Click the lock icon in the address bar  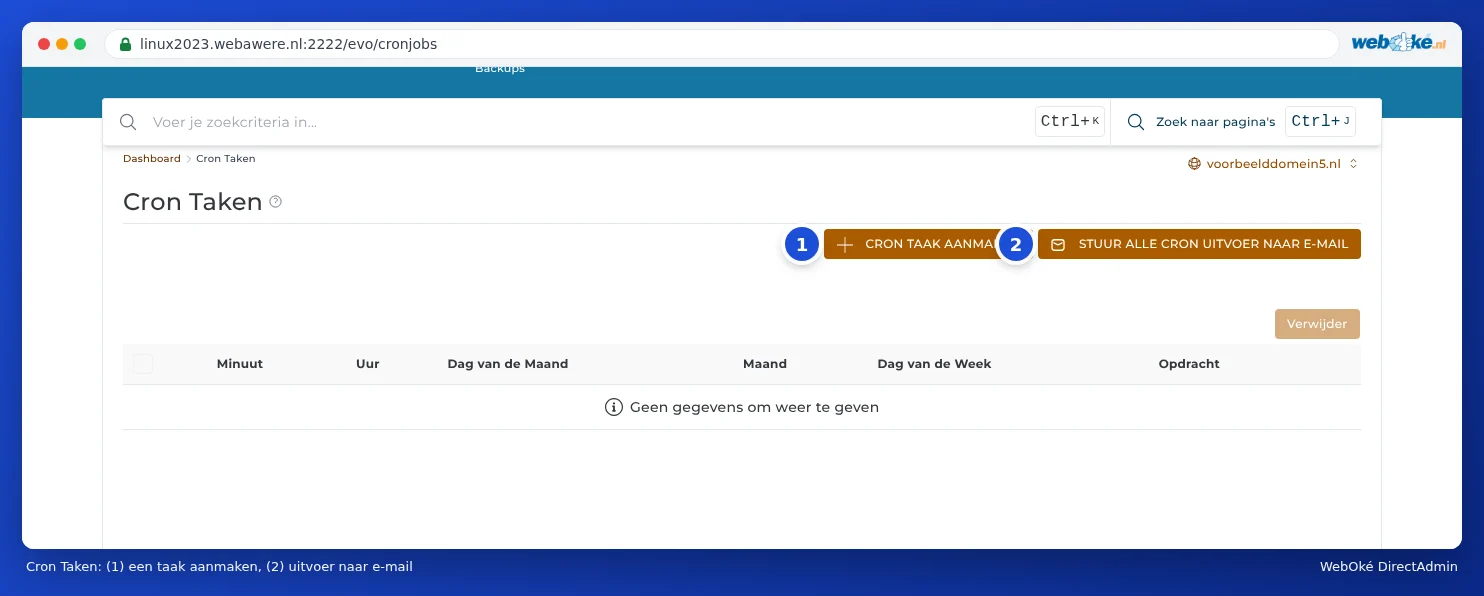pyautogui.click(x=125, y=44)
